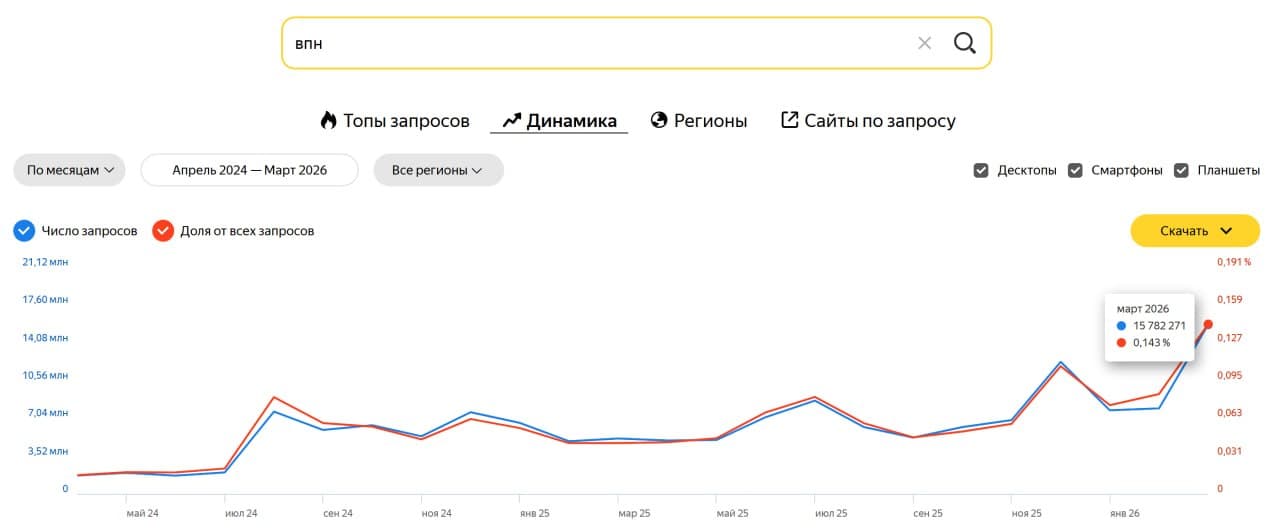
Task: Clear the search query with X icon
Action: [x=924, y=43]
